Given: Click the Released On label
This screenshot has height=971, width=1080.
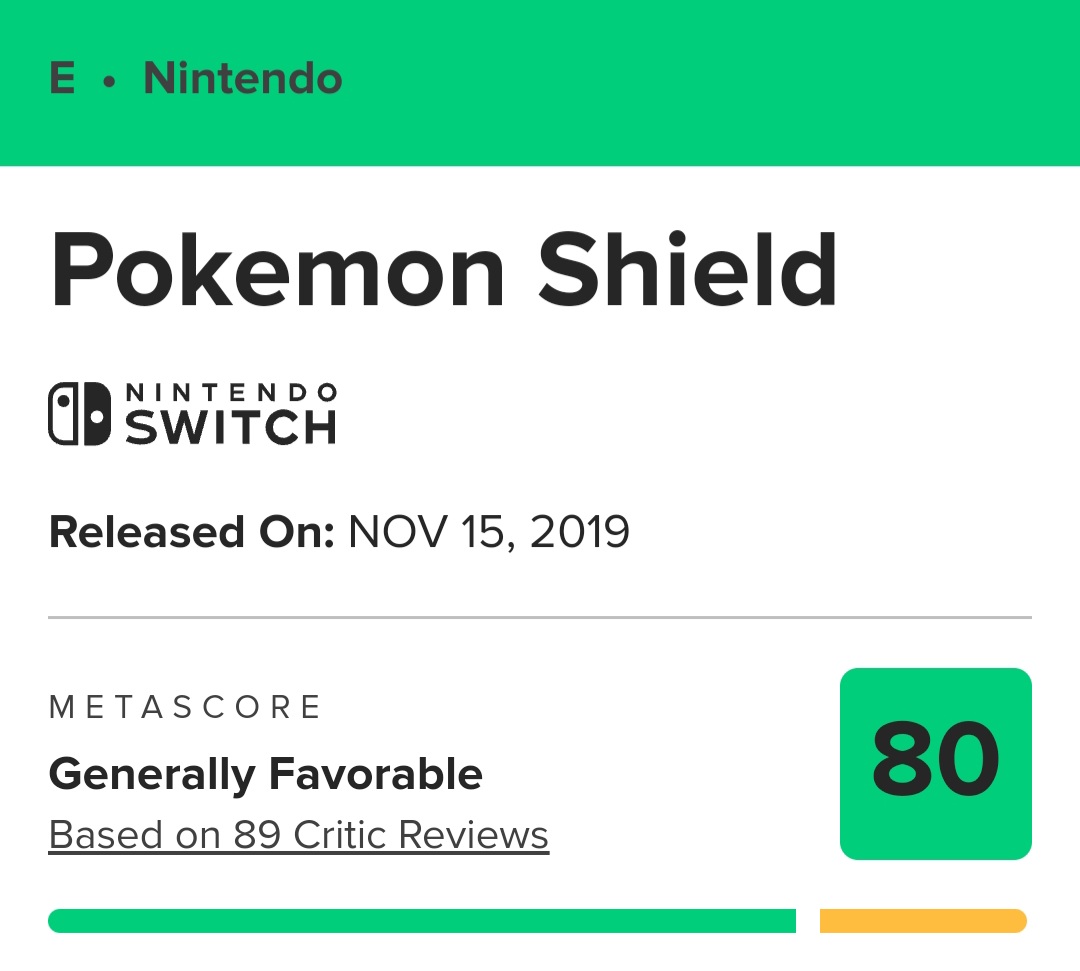Looking at the screenshot, I should [x=192, y=532].
